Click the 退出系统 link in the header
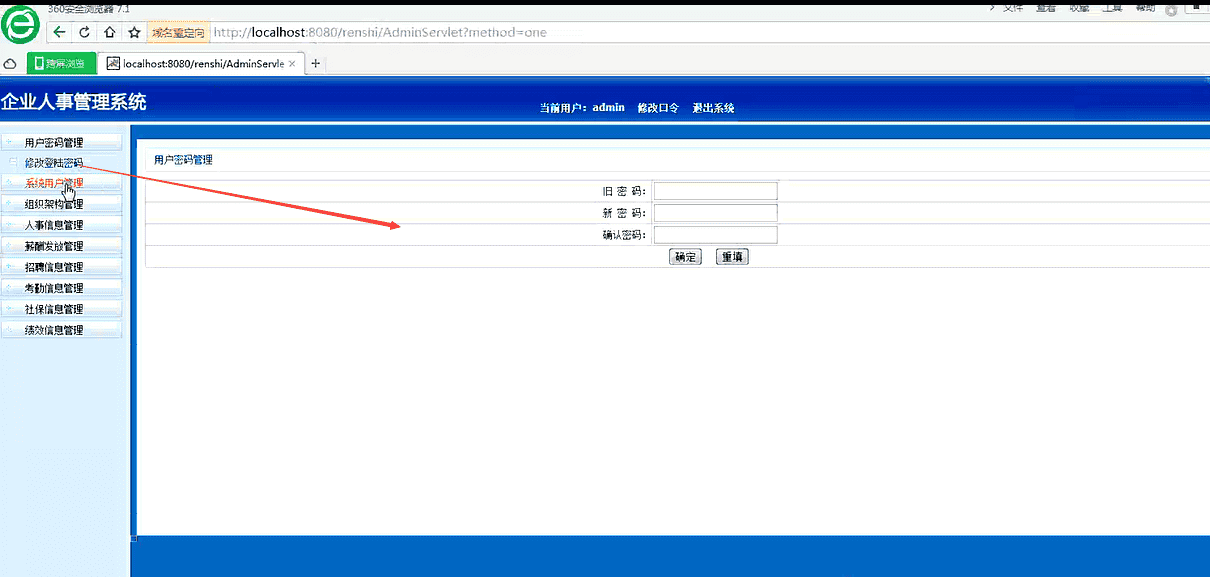This screenshot has width=1210, height=577. (x=713, y=108)
